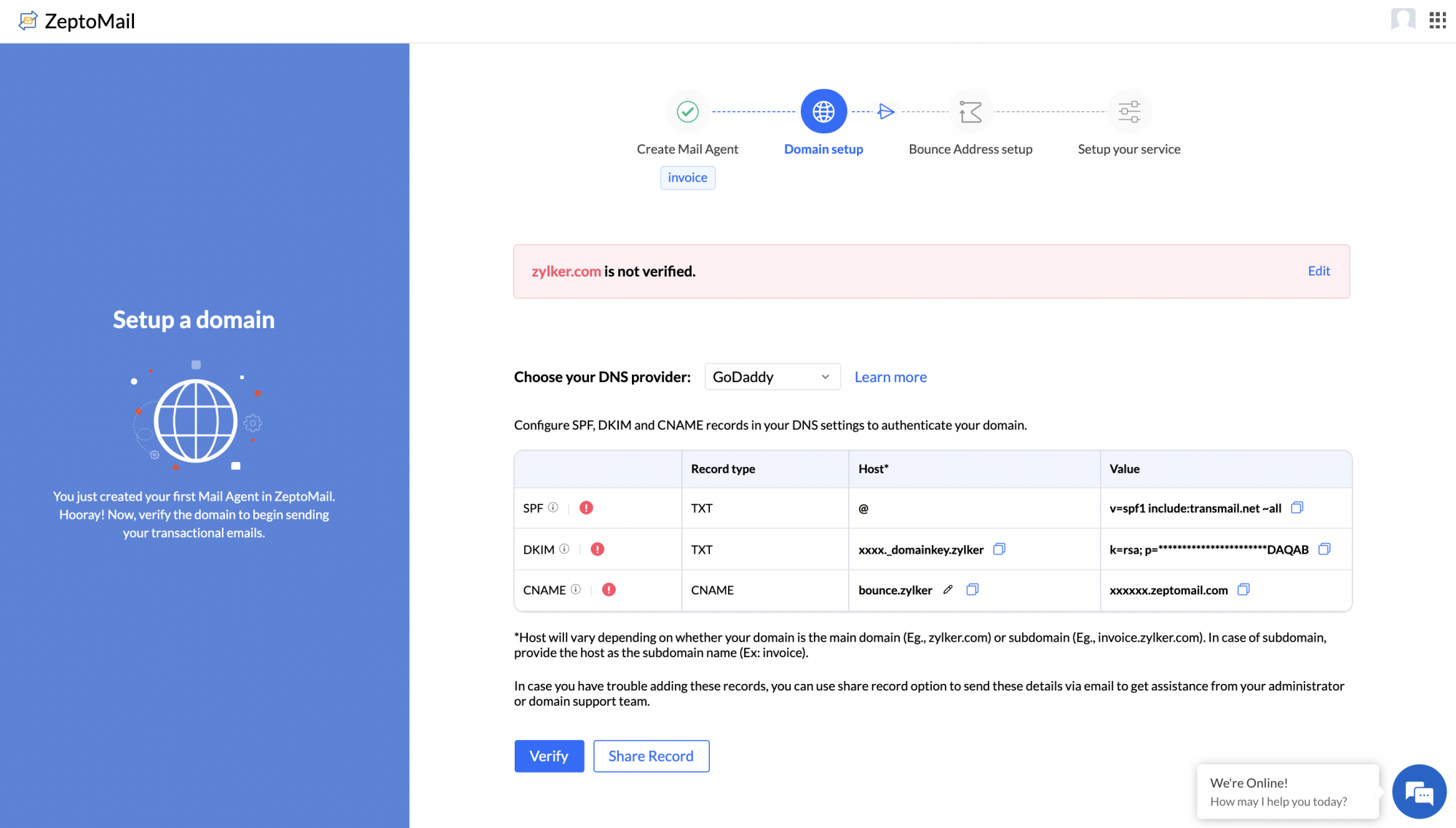Open the Learn more link
The height and width of the screenshot is (828, 1456).
point(890,377)
